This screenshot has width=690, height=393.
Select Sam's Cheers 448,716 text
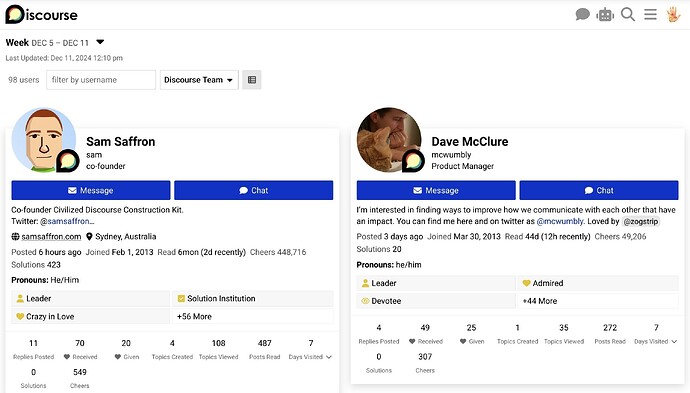click(x=278, y=252)
